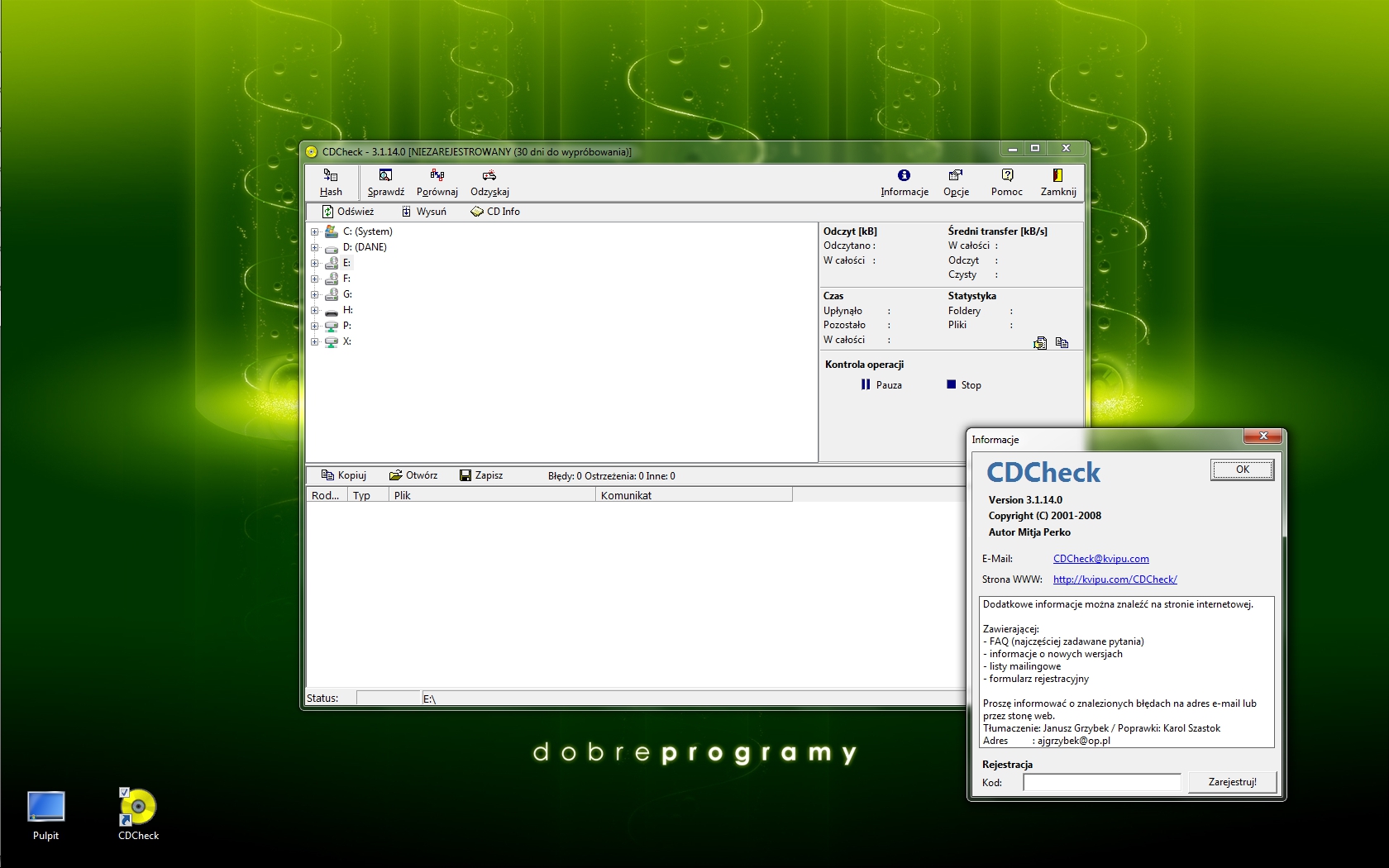Save the report with Zapisz
1389x868 pixels.
click(x=482, y=475)
